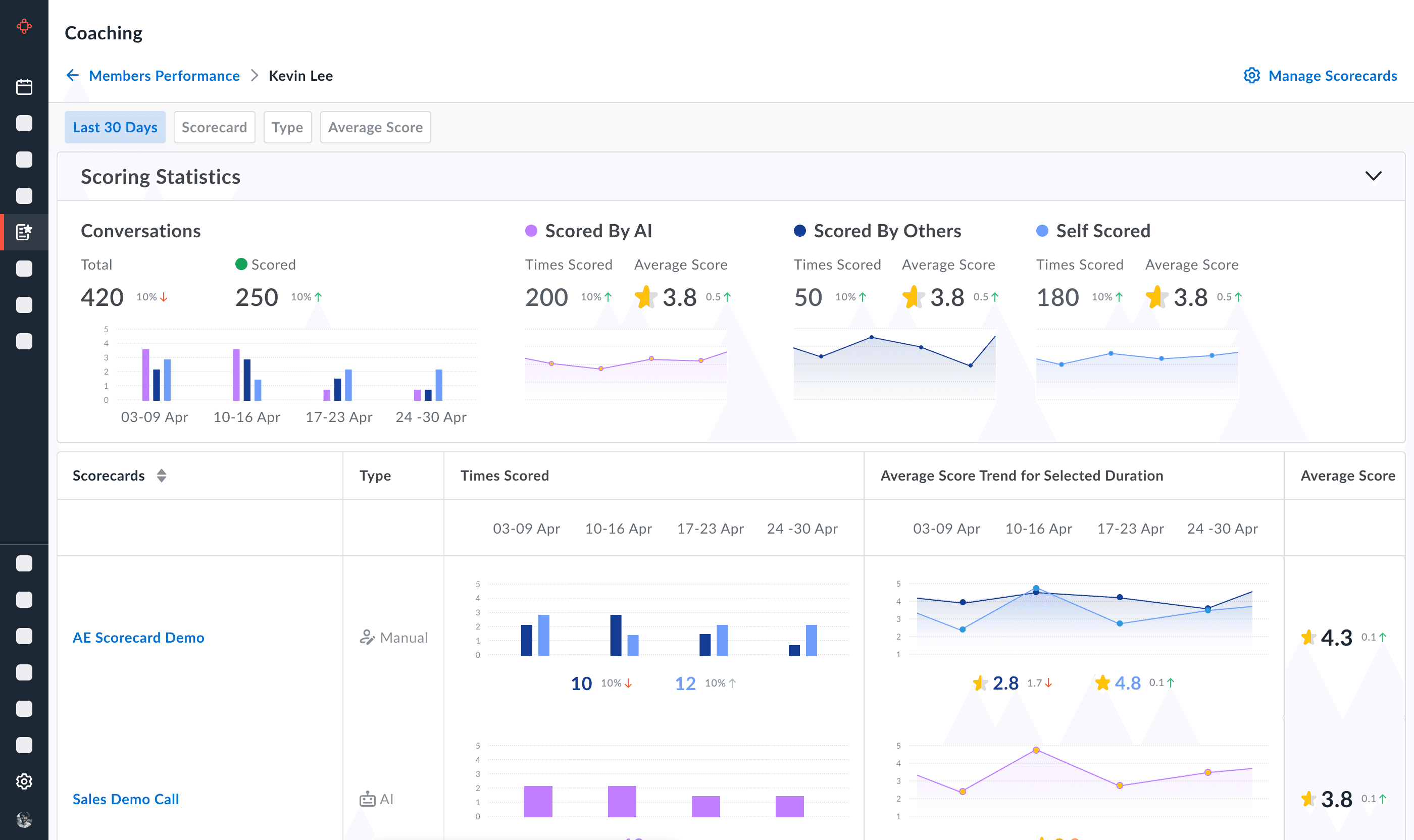The image size is (1414, 840).
Task: Select the Coaching scorecard sidebar icon
Action: pos(24,232)
